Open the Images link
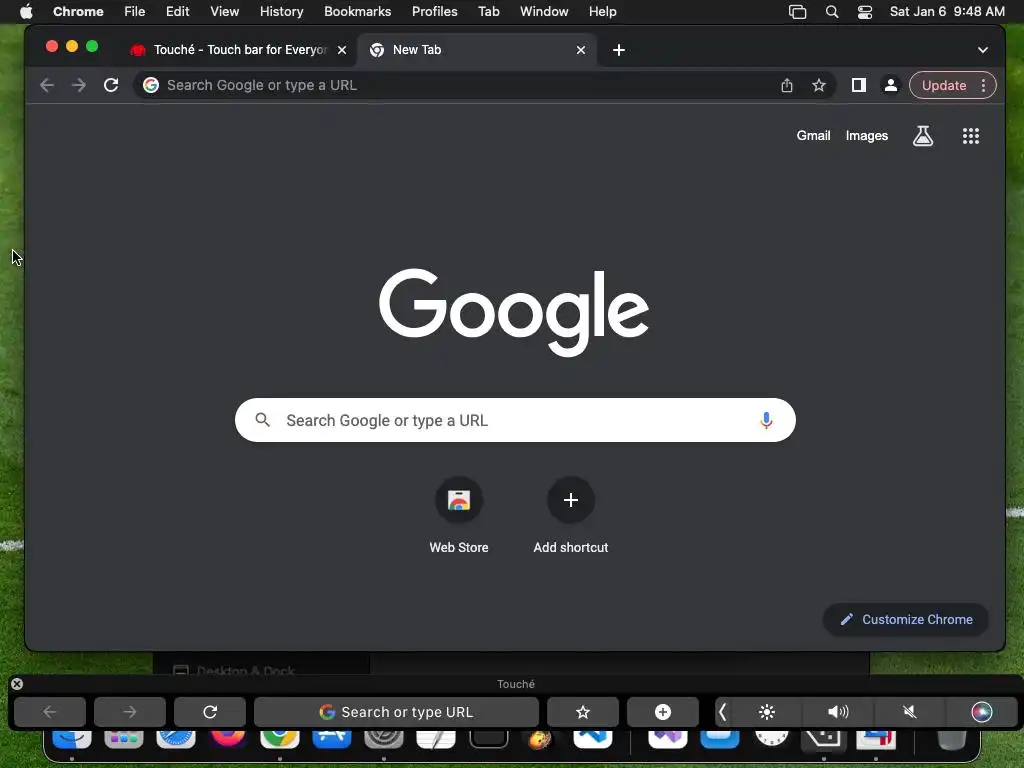Viewport: 1024px width, 768px height. click(867, 136)
